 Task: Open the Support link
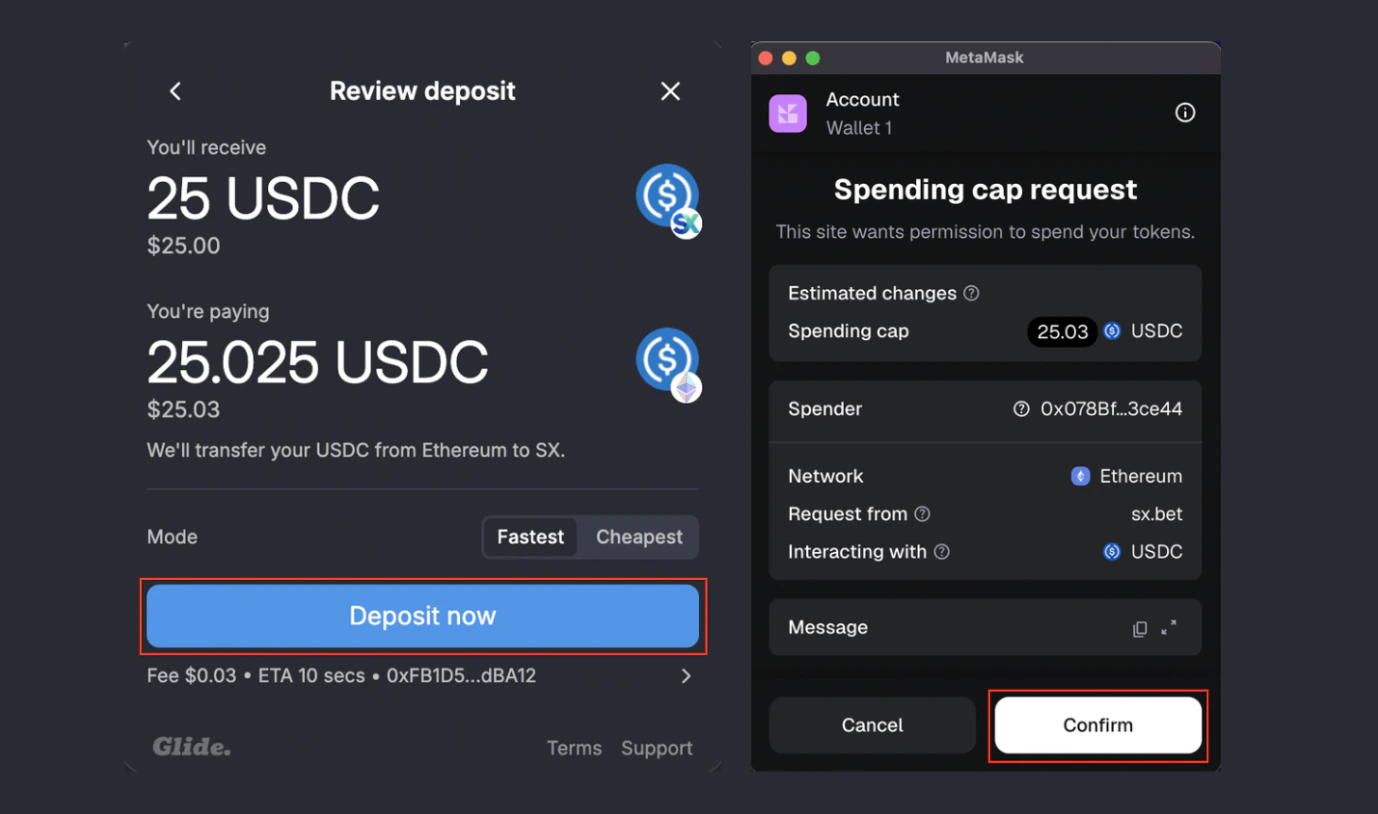click(x=657, y=748)
